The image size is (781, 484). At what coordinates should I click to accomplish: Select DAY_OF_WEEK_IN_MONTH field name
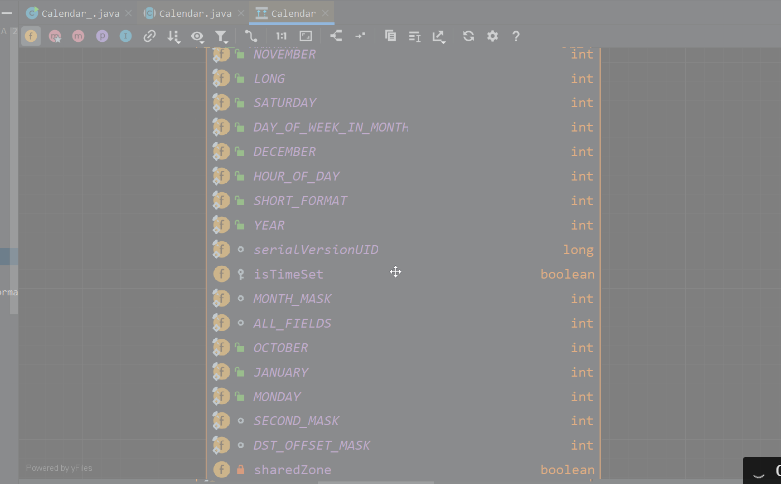pos(331,127)
